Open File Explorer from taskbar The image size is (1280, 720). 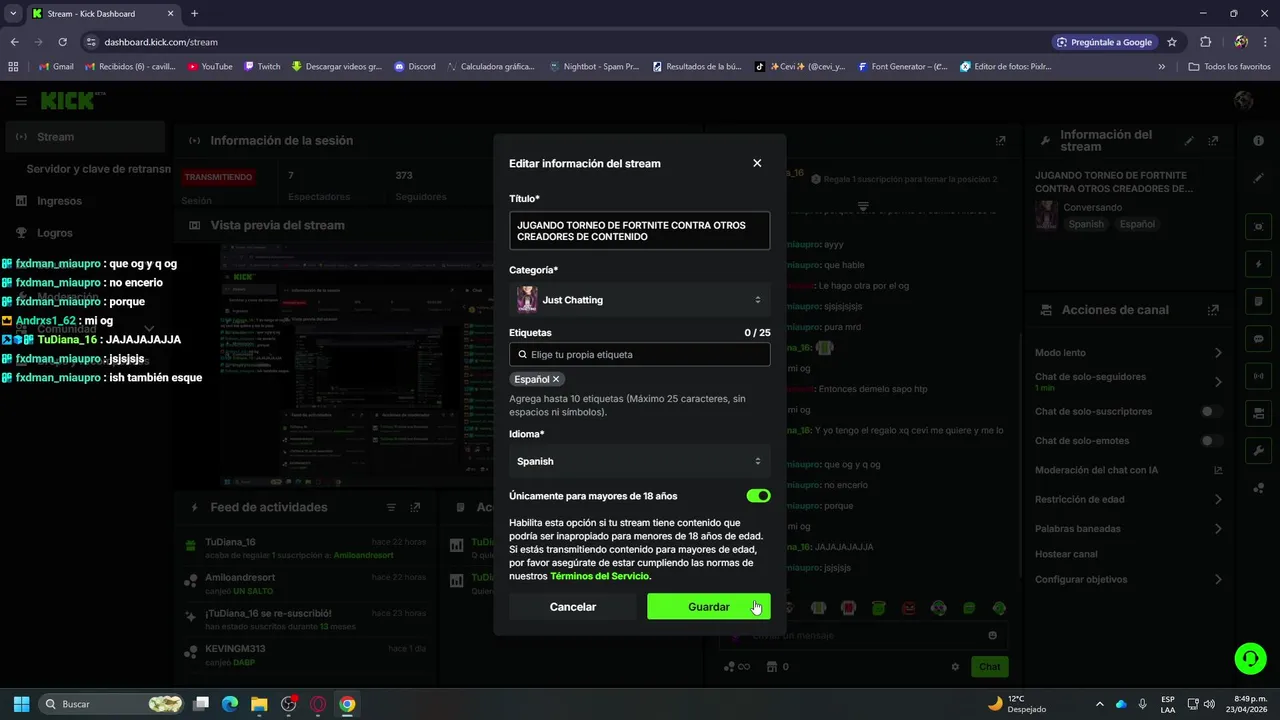click(259, 704)
